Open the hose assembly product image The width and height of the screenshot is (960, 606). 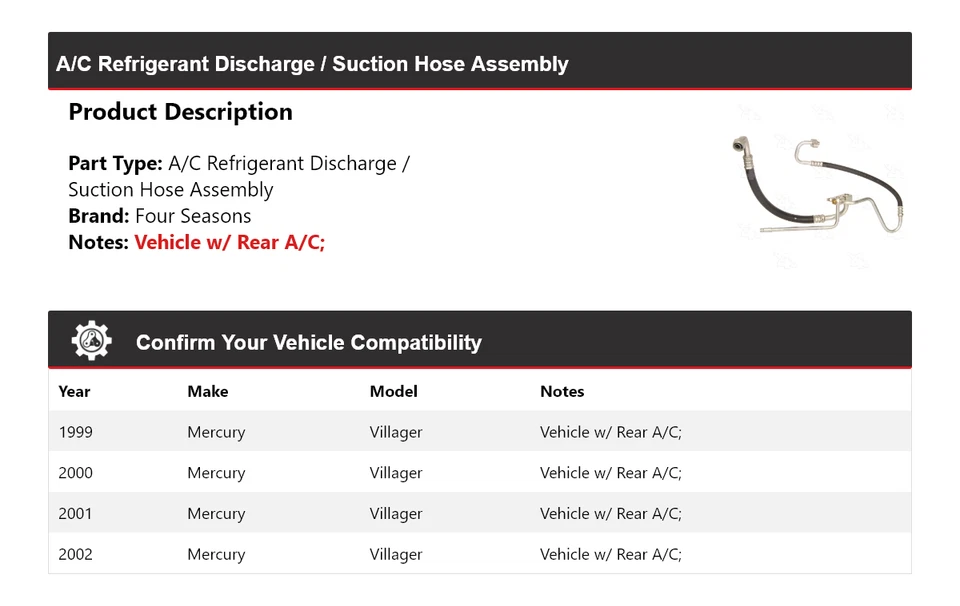(818, 186)
